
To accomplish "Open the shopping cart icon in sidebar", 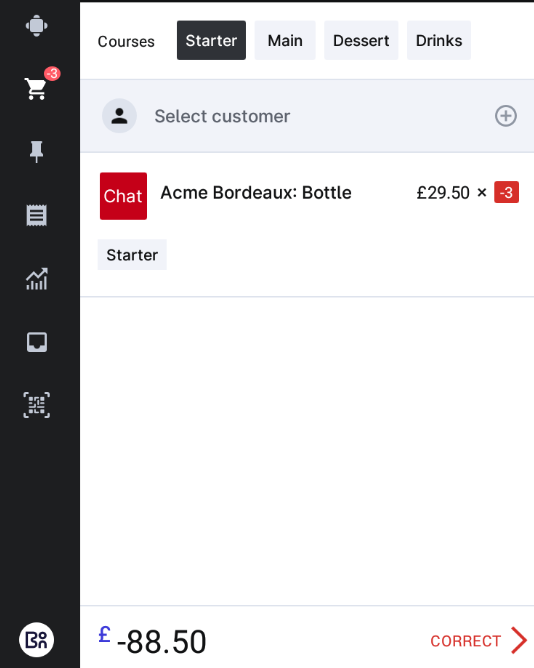I will (37, 88).
